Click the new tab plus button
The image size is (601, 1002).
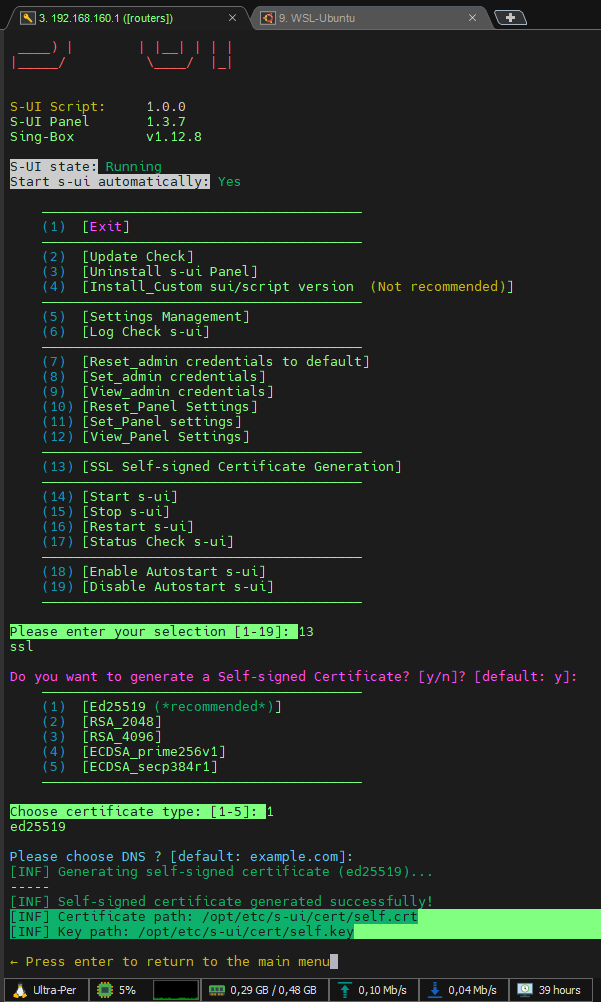(510, 17)
